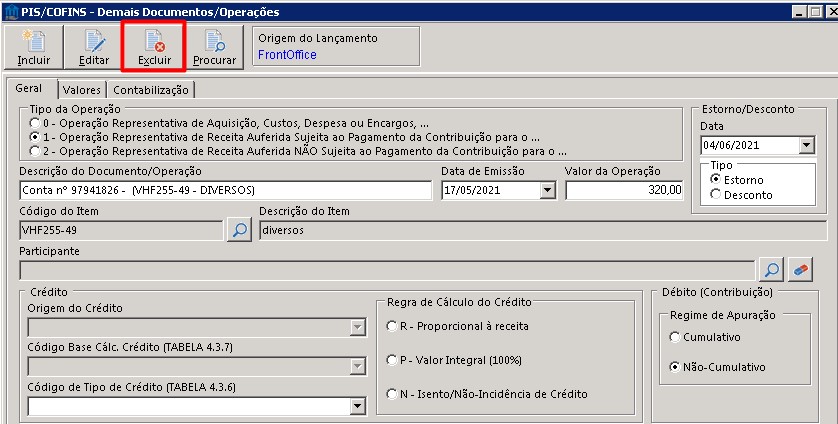Clear Participante with eraser icon
The width and height of the screenshot is (838, 424).
(801, 270)
